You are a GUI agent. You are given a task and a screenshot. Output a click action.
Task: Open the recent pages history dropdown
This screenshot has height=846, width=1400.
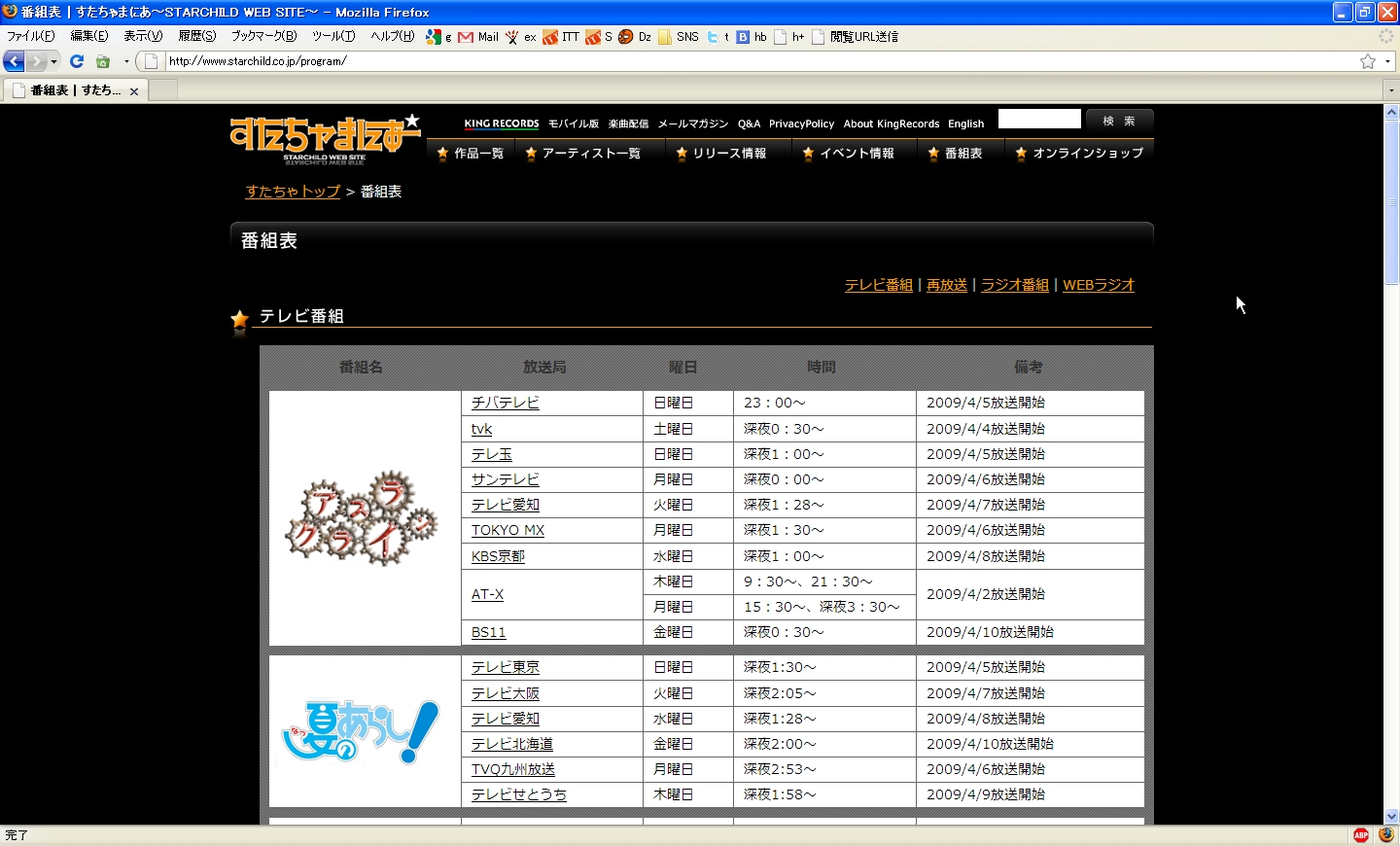click(x=53, y=61)
